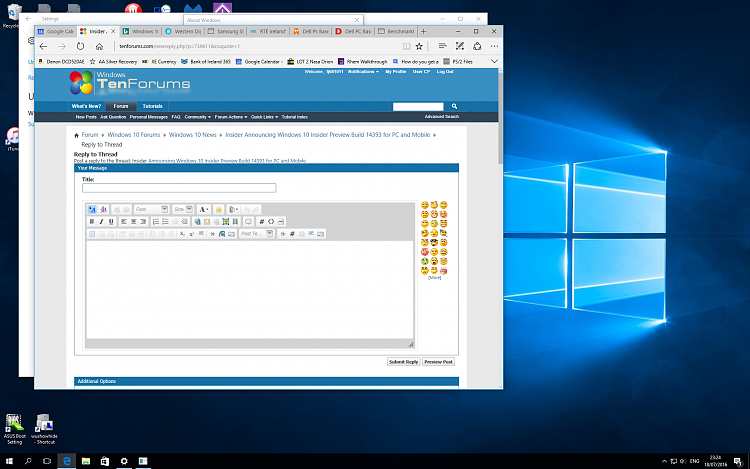Apply superscript formatting
The width and height of the screenshot is (750, 469).
tap(192, 234)
